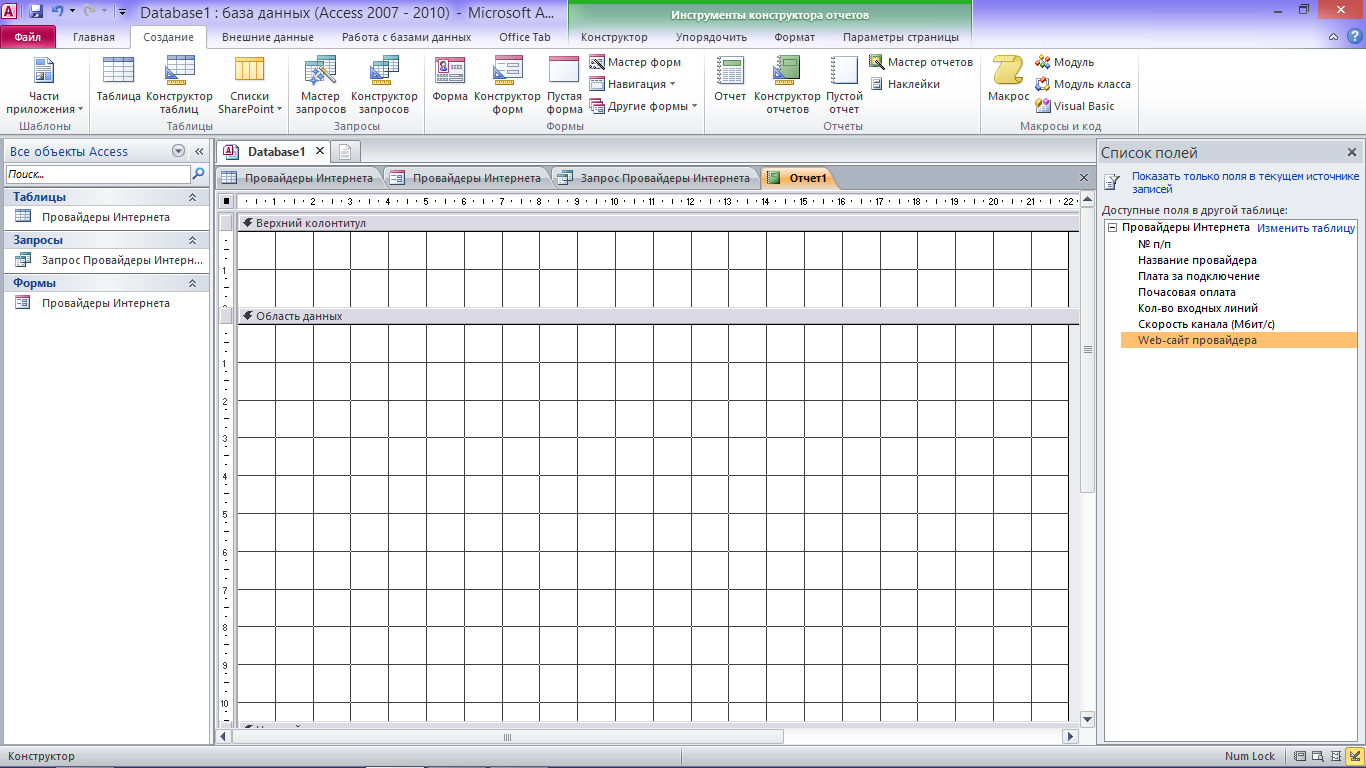
Task: Click the Изменить таблицу link
Action: pos(1306,228)
